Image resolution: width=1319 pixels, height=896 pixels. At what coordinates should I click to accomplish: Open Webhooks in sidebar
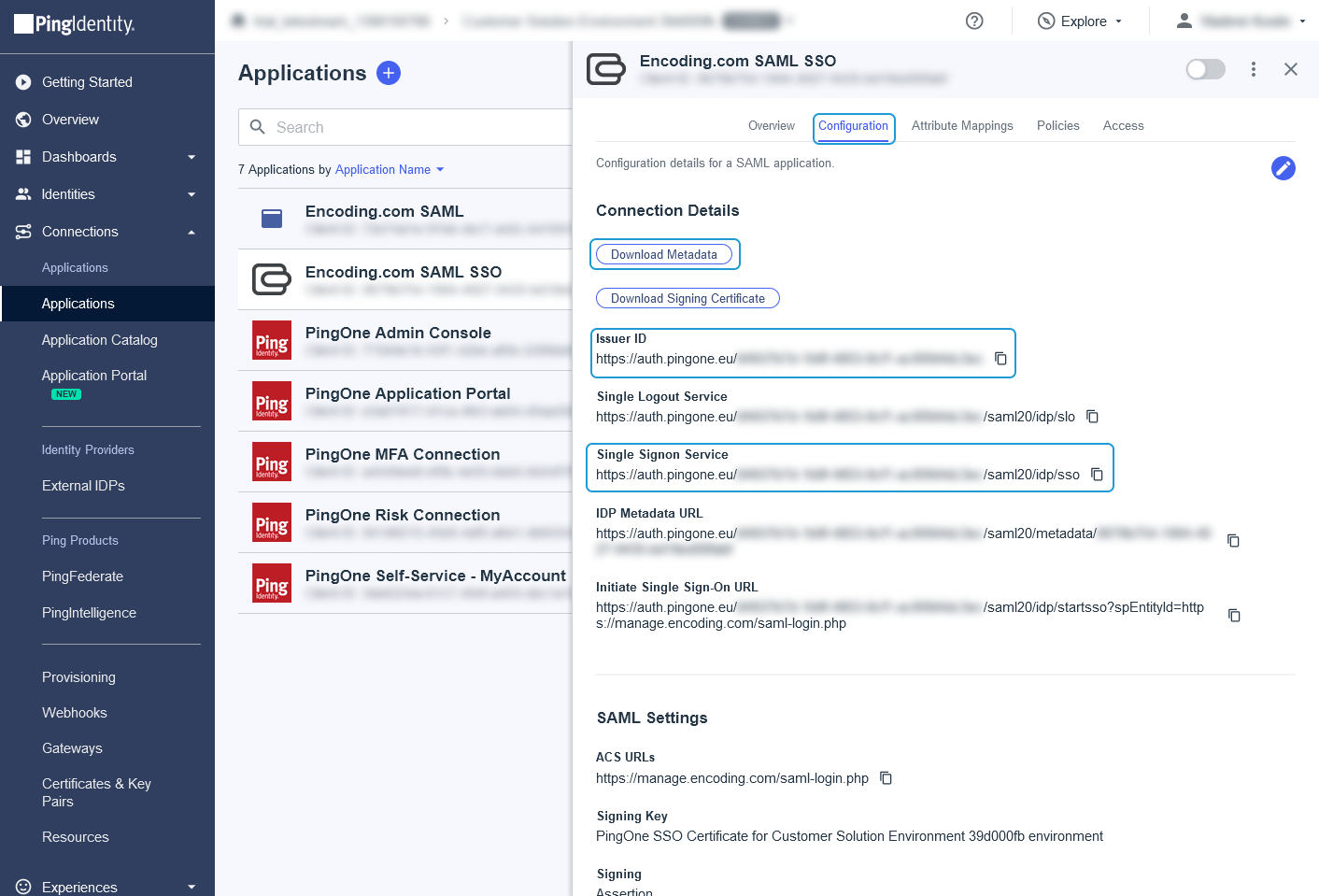click(x=75, y=713)
